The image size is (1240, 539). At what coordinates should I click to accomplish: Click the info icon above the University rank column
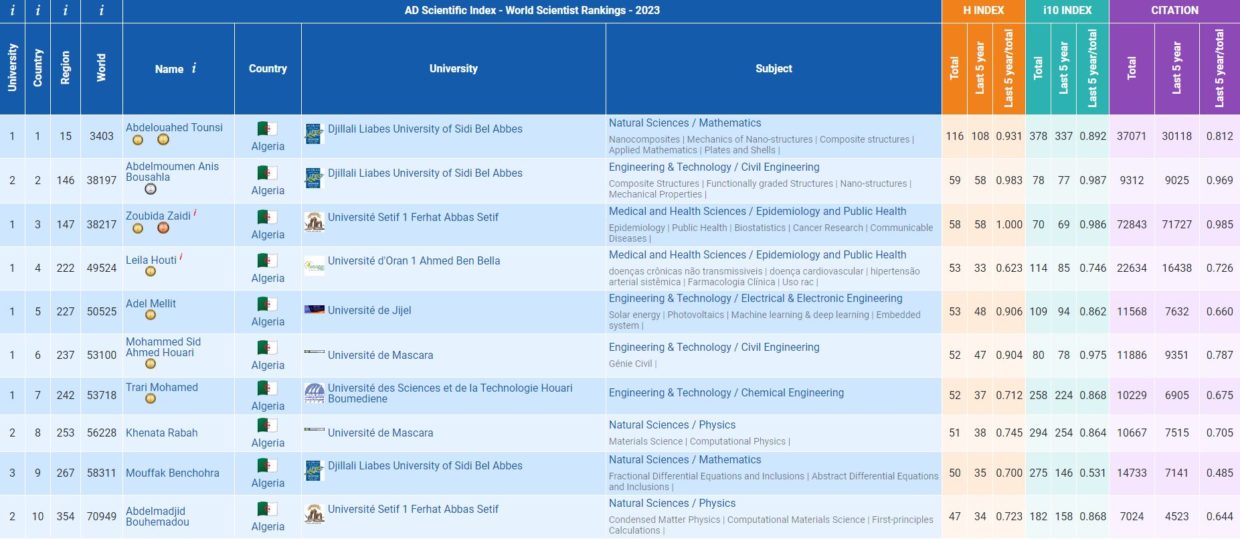(x=12, y=11)
